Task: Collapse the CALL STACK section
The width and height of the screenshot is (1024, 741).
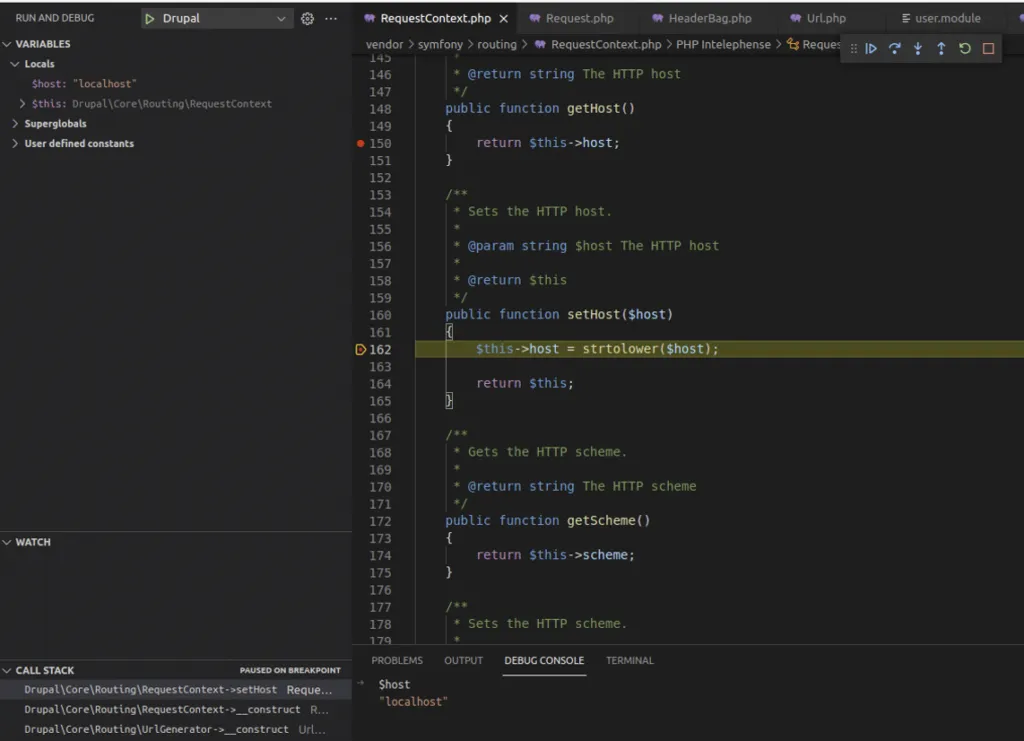Action: pos(7,670)
